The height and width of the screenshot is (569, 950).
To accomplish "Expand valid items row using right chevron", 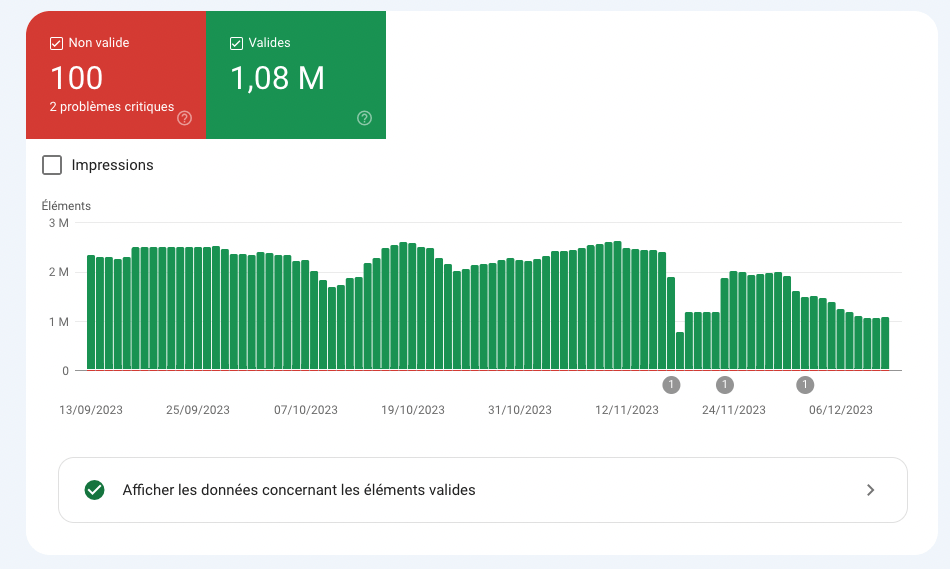I will click(x=870, y=490).
